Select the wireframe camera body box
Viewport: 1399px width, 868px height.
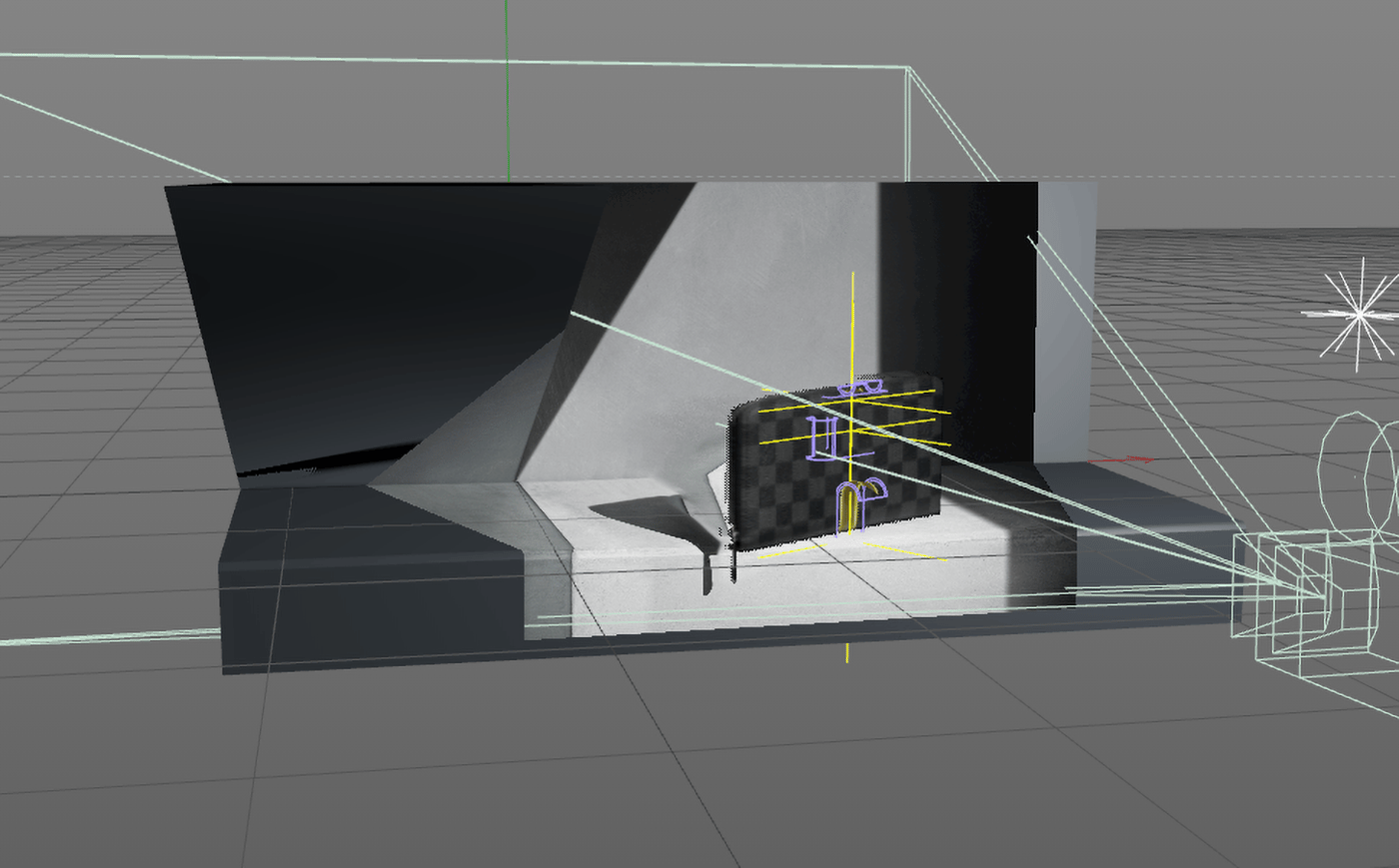(x=1289, y=589)
